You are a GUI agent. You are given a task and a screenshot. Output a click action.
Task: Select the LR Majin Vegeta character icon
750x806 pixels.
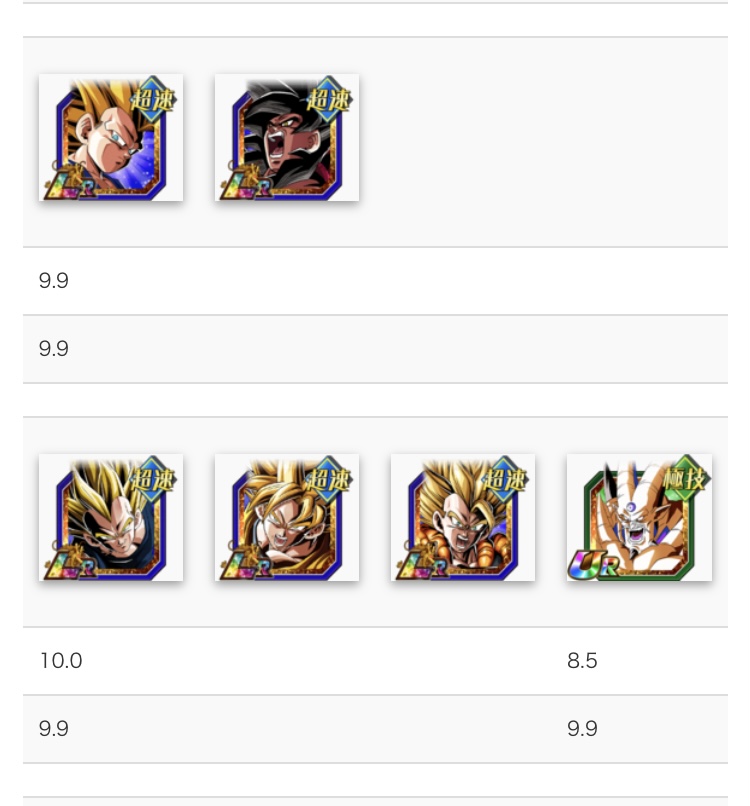tap(111, 517)
